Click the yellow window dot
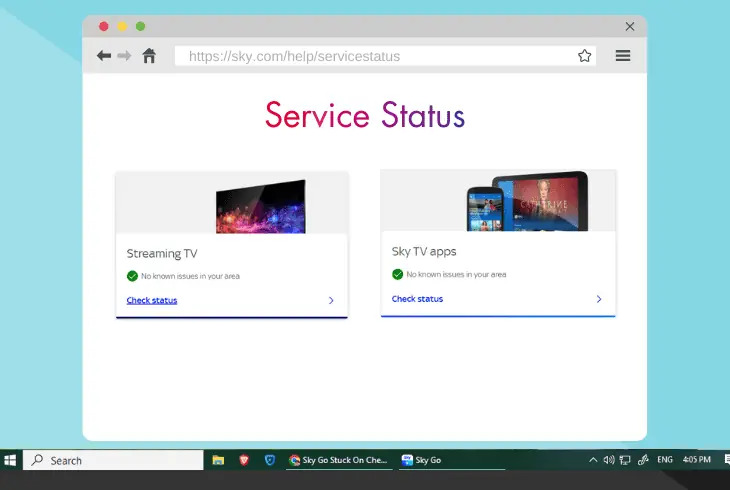This screenshot has height=490, width=730. click(122, 27)
